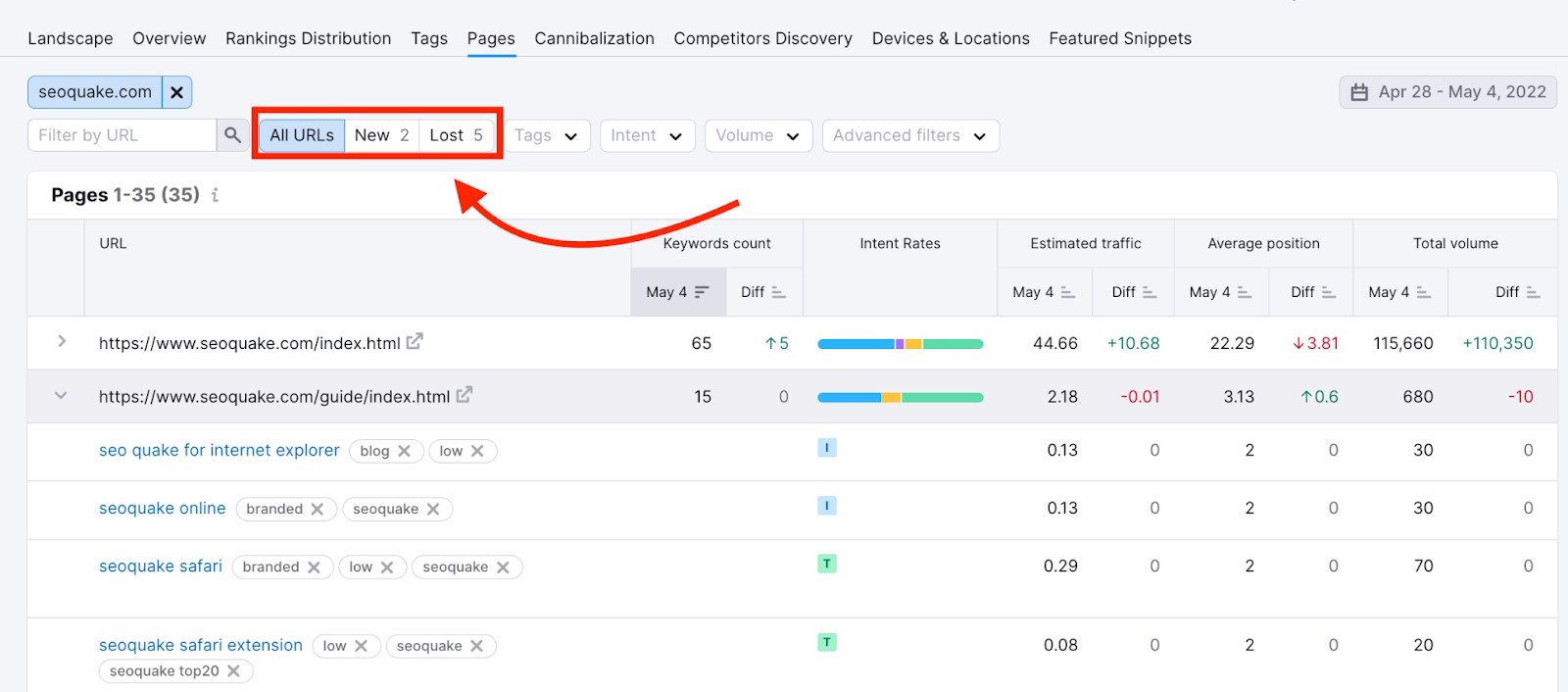Open external link icon for seoquake.com/index.html
Screen dimensions: 1568x692
pos(415,341)
